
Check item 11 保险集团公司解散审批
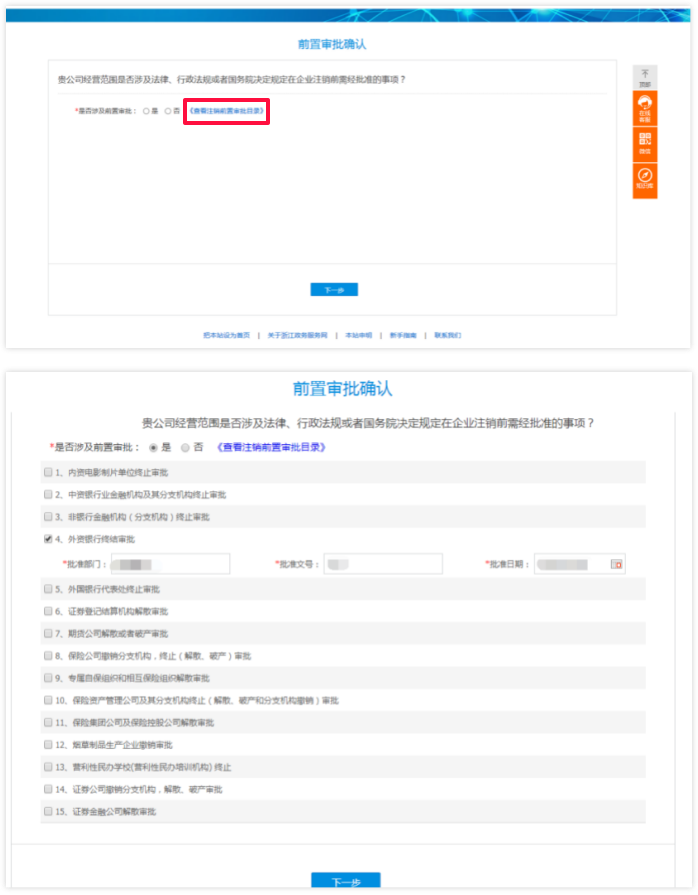click(x=49, y=722)
